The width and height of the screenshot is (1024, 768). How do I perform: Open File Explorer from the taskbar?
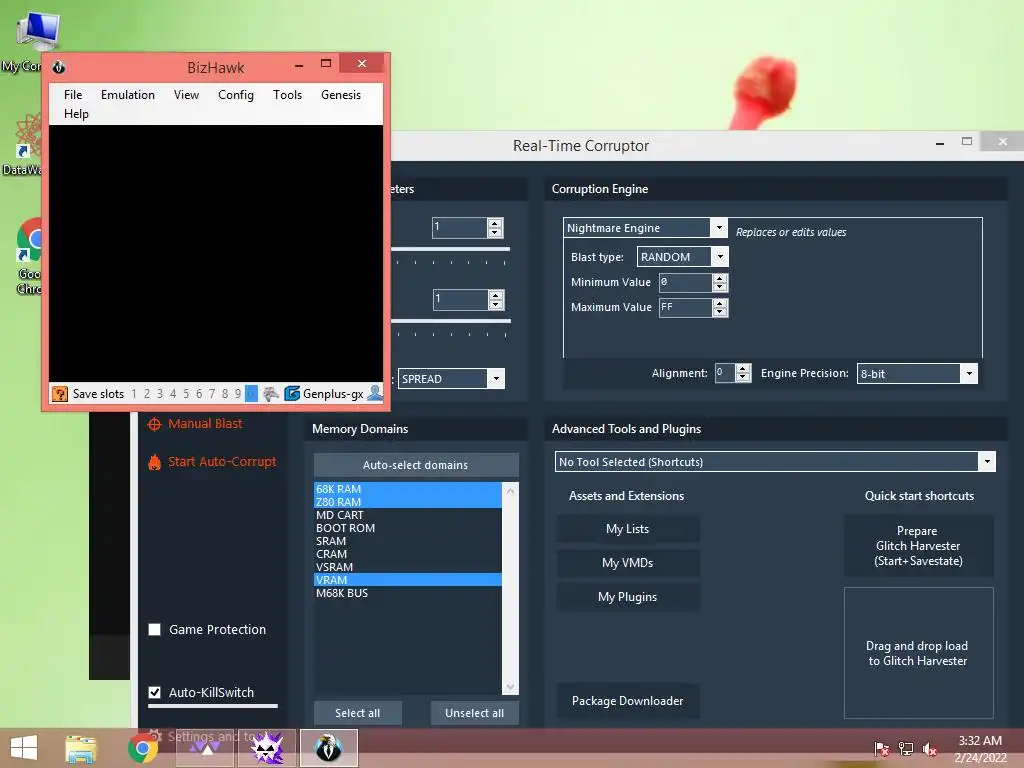point(81,748)
